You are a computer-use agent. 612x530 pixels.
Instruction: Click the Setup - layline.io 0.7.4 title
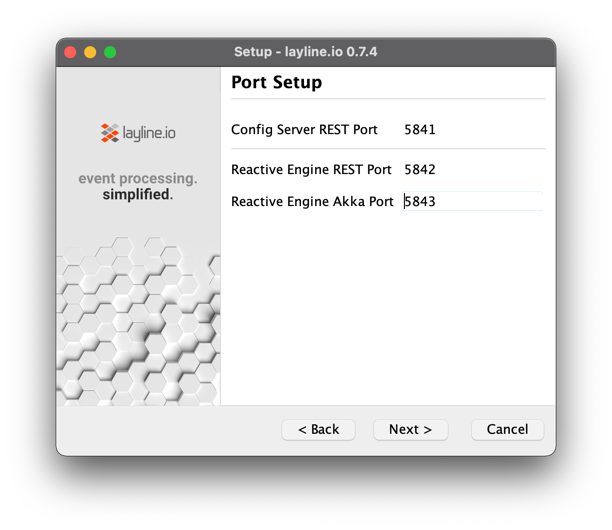[306, 52]
